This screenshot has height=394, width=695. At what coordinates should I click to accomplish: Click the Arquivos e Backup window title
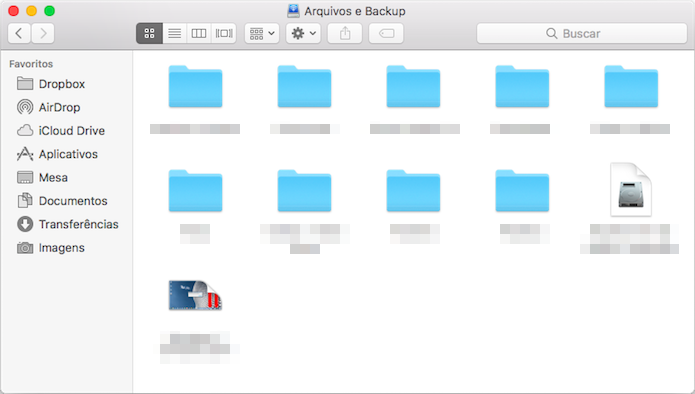tap(355, 11)
